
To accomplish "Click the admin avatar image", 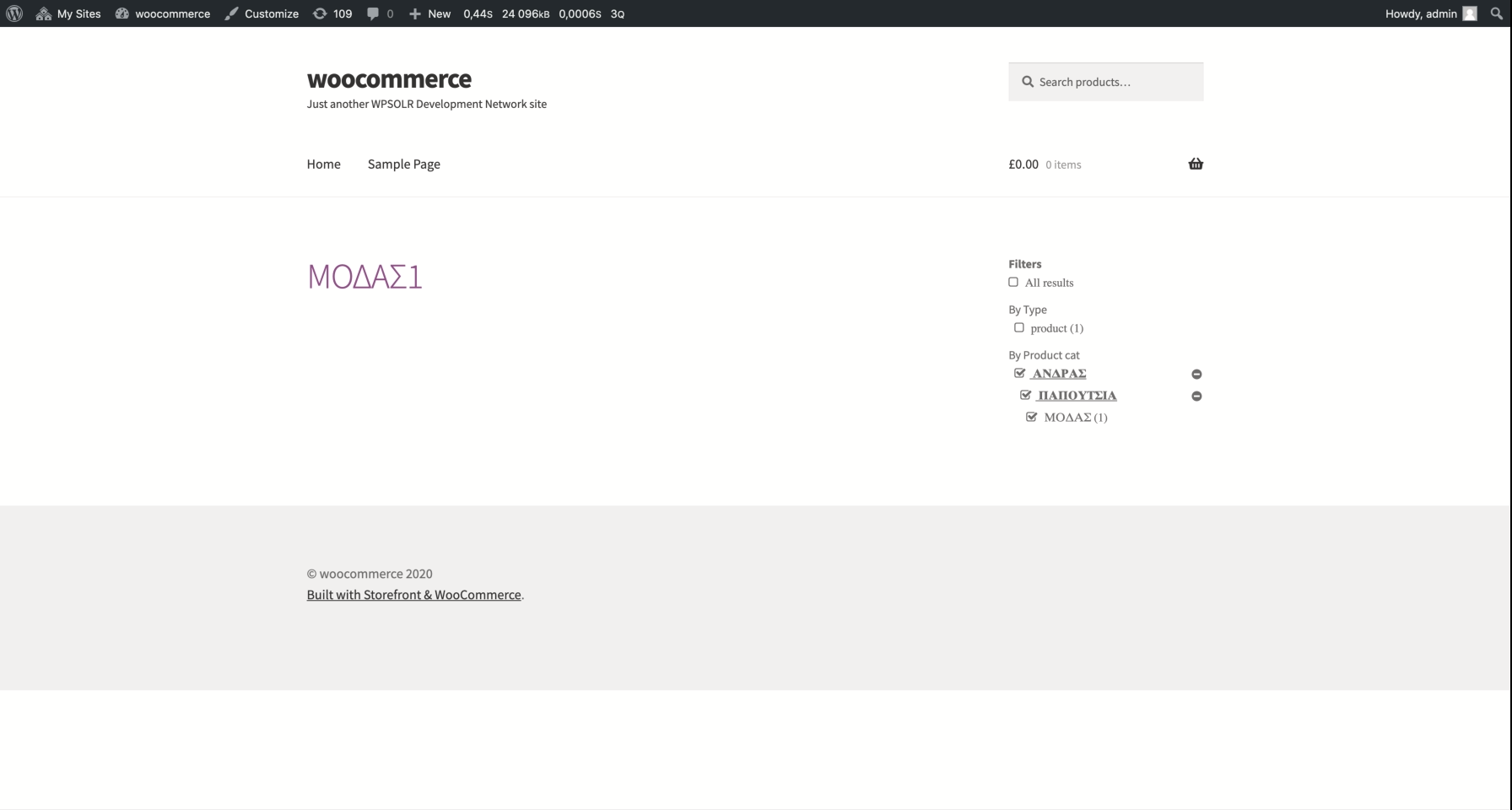I will pos(1470,13).
